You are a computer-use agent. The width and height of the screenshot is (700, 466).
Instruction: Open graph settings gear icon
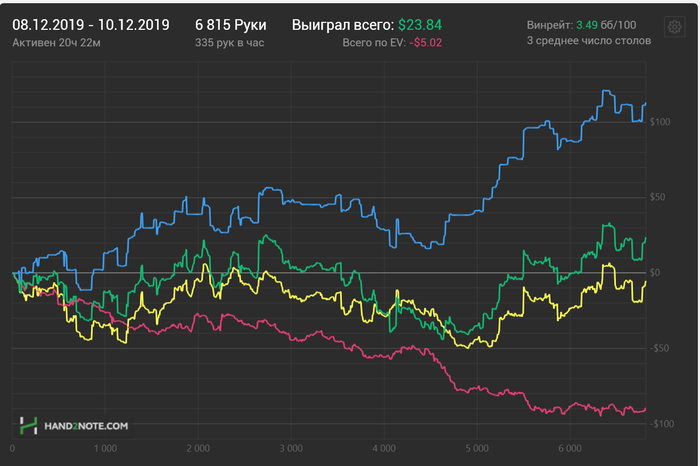point(673,26)
